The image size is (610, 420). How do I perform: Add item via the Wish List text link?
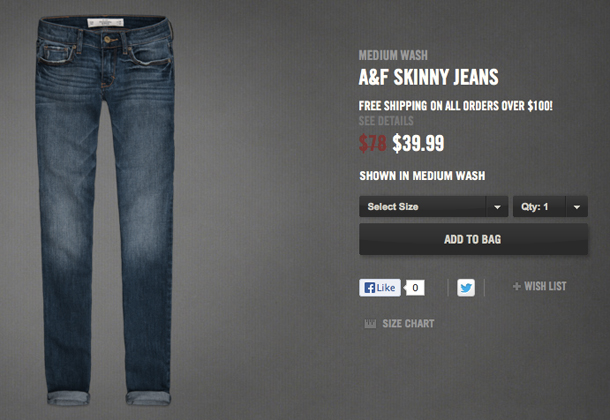point(545,286)
